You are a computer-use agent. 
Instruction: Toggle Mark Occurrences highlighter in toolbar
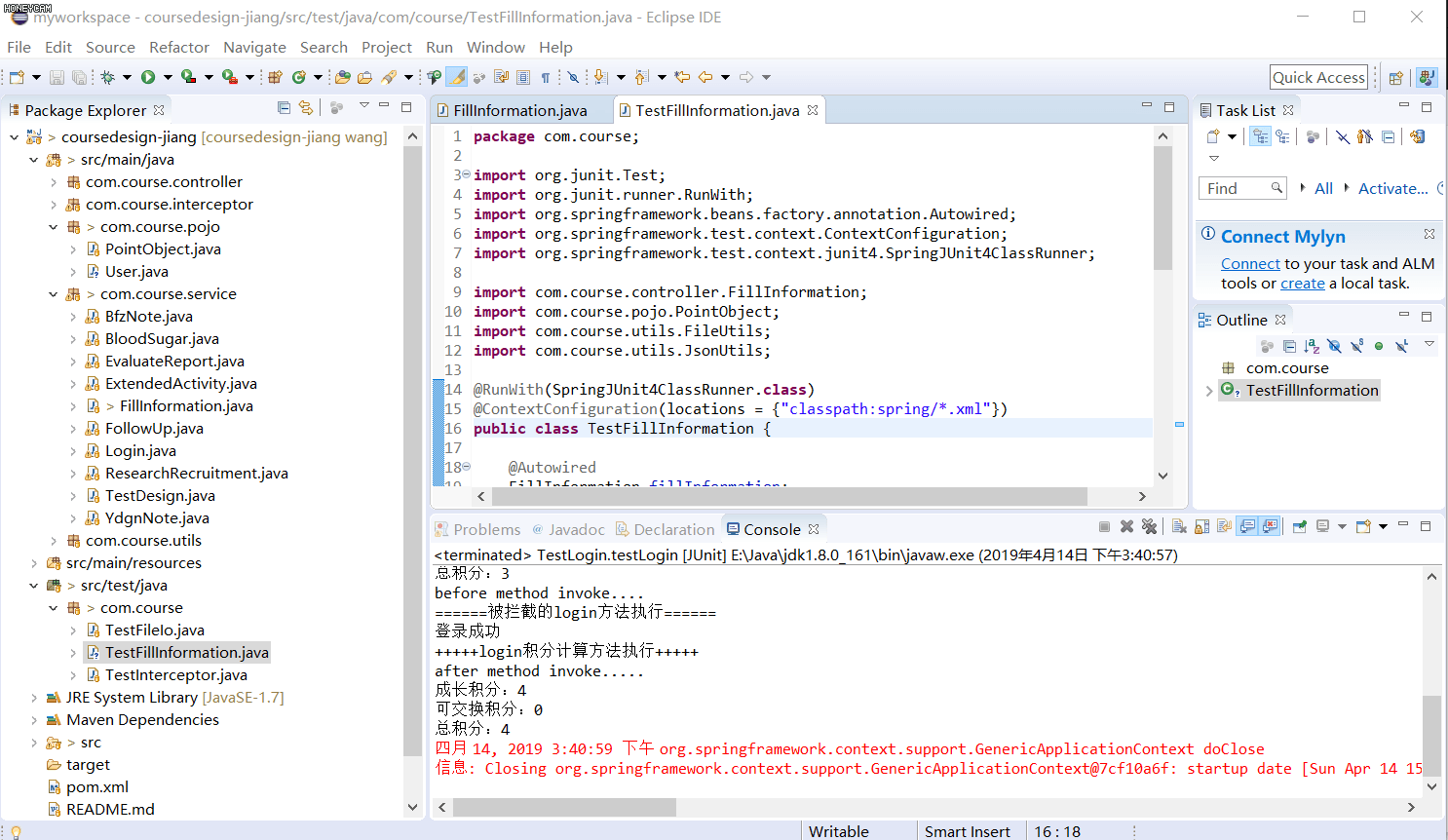pos(456,77)
